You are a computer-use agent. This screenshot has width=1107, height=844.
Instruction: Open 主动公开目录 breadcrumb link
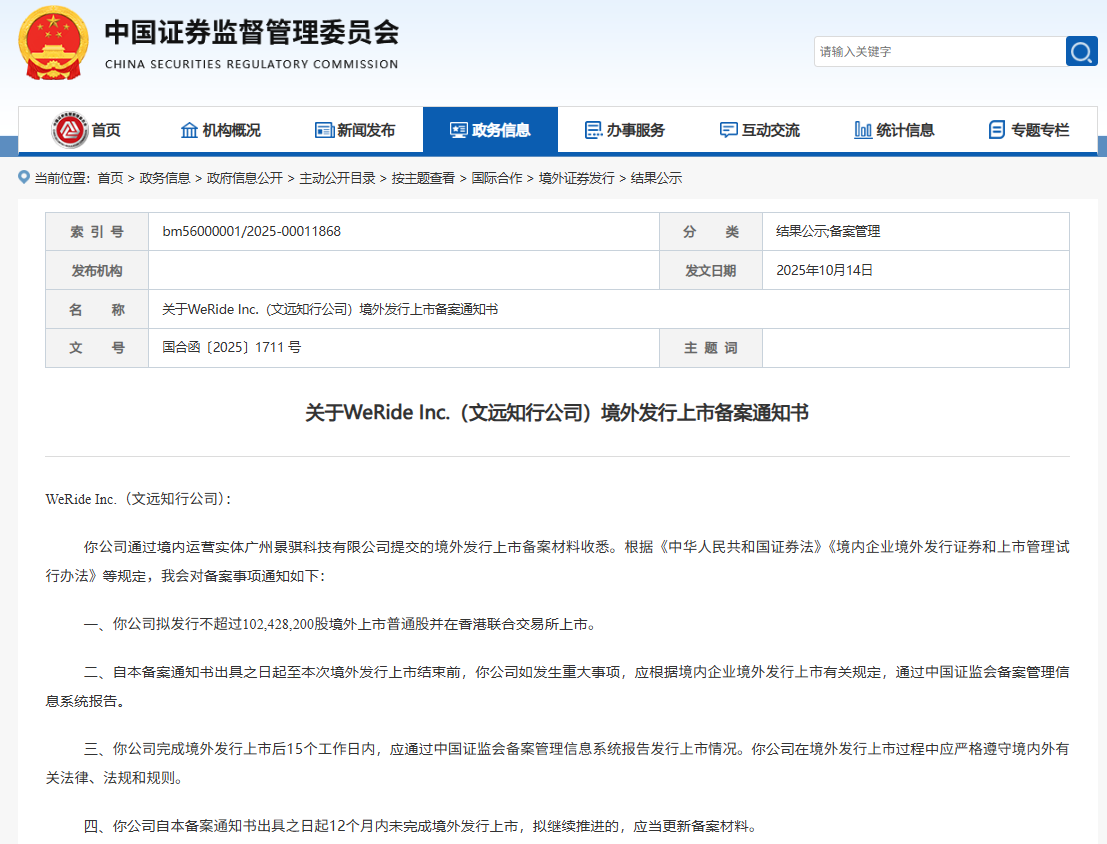point(337,178)
